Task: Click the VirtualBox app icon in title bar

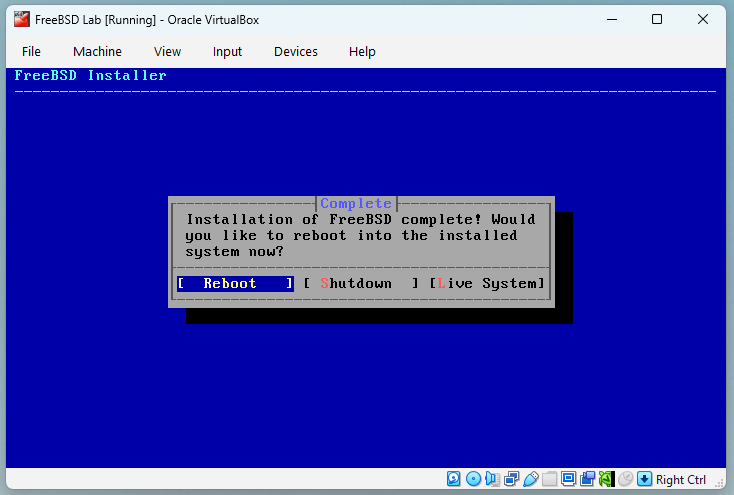Action: [22, 20]
